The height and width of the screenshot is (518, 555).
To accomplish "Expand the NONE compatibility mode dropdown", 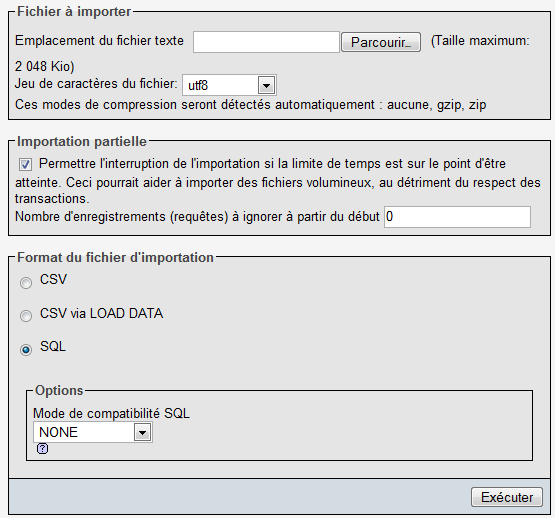I will pos(93,432).
